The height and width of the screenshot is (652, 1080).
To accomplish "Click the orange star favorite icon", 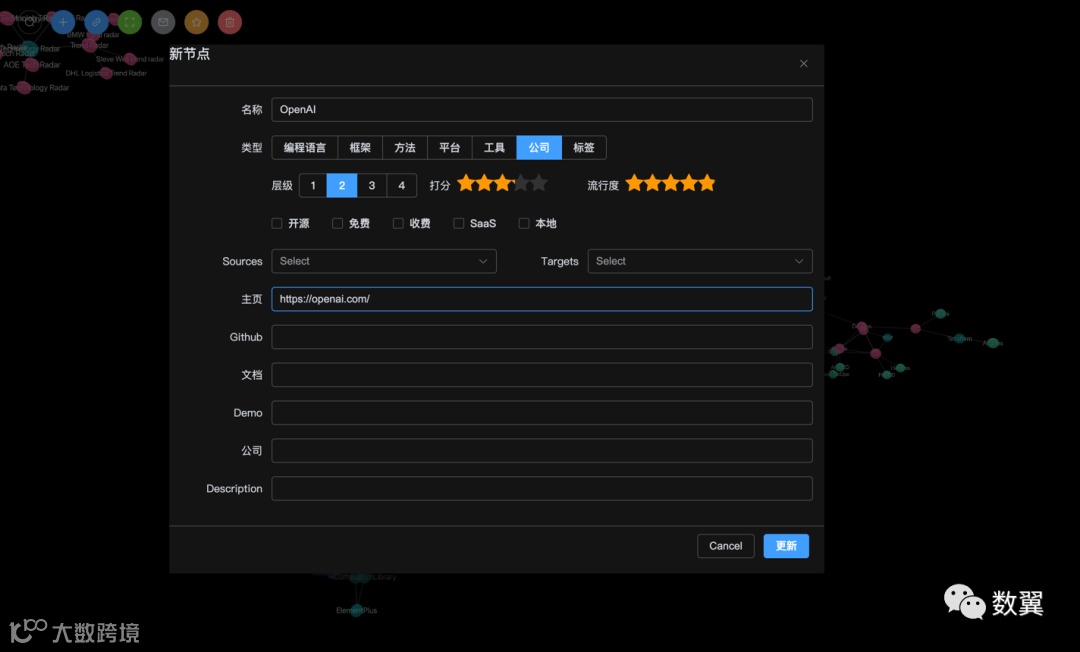I will coord(196,22).
